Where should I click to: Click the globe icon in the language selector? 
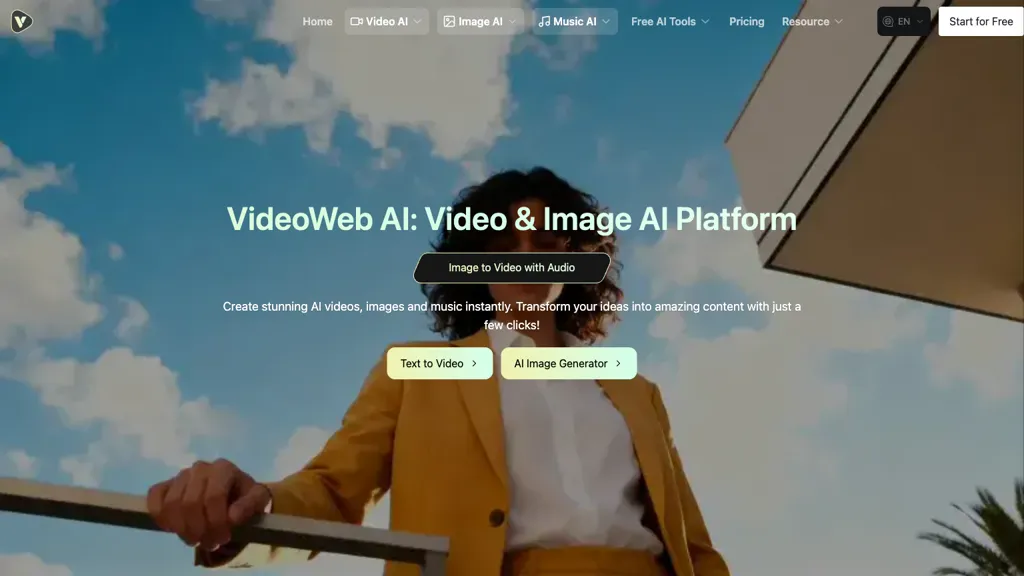(886, 21)
